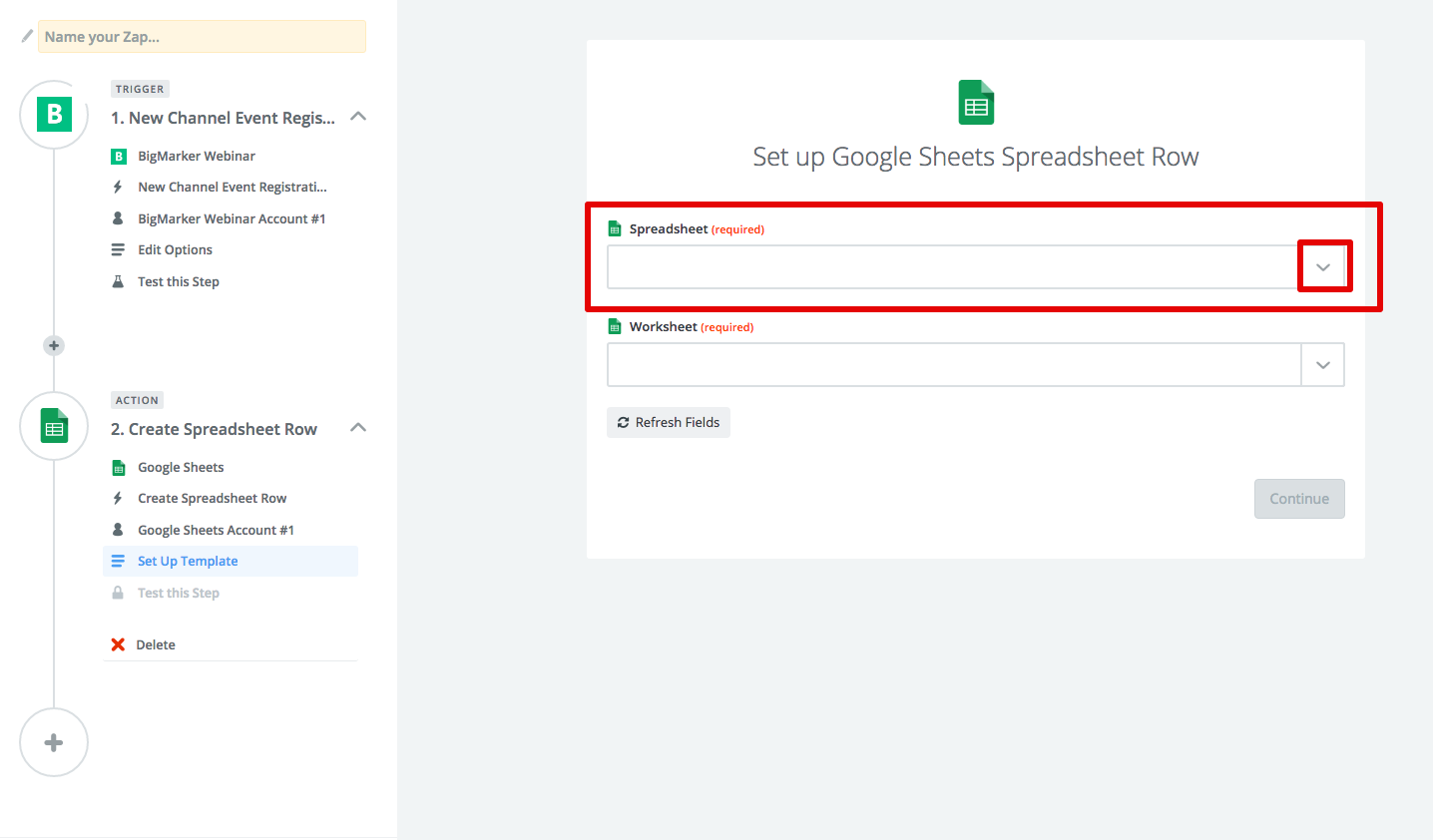Click list icon beside Set Up Template

(x=118, y=561)
